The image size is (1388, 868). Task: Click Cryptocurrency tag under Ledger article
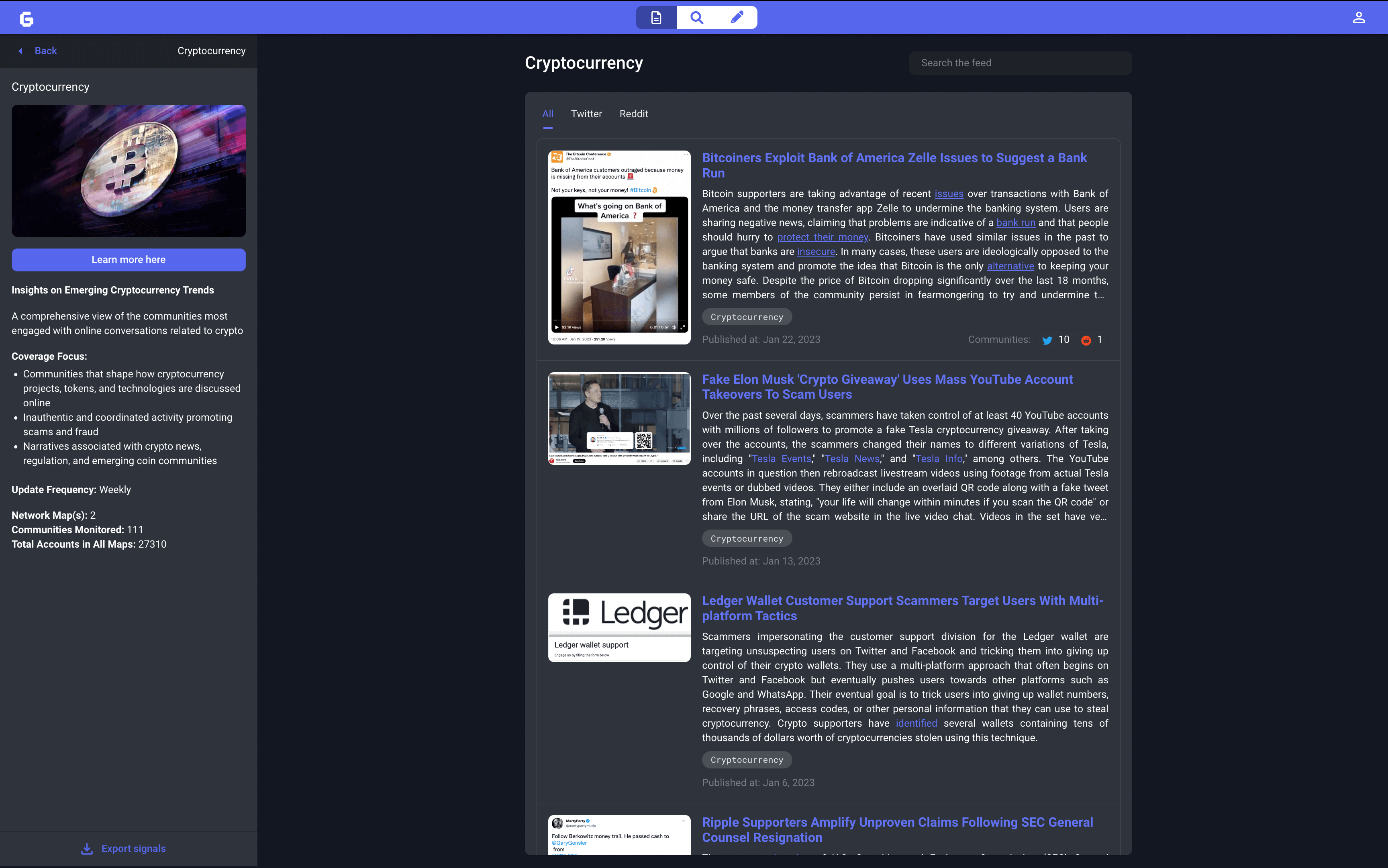[747, 760]
